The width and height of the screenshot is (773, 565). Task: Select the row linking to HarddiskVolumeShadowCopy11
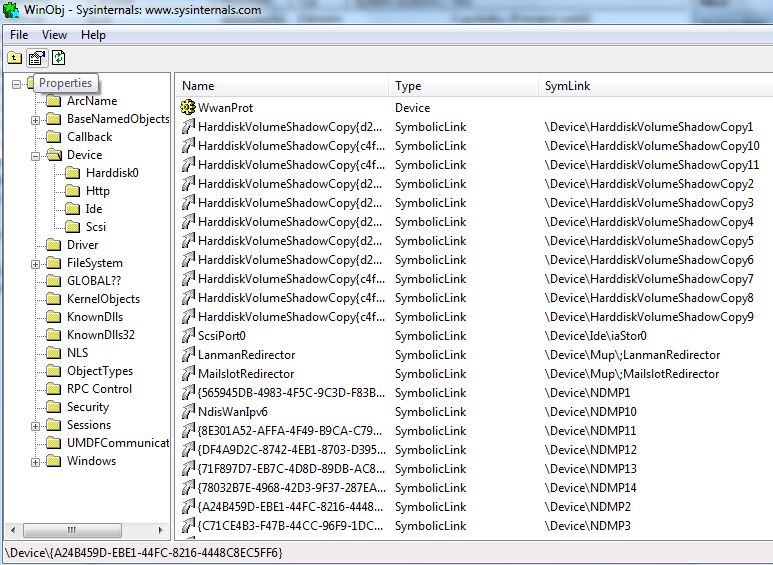(475, 165)
